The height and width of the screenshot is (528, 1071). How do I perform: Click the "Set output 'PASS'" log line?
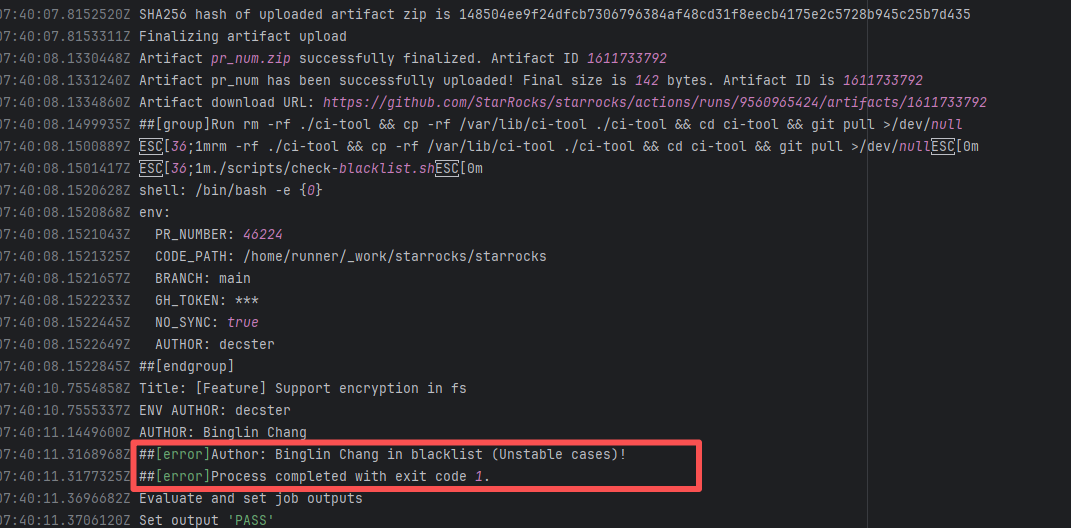pyautogui.click(x=208, y=520)
